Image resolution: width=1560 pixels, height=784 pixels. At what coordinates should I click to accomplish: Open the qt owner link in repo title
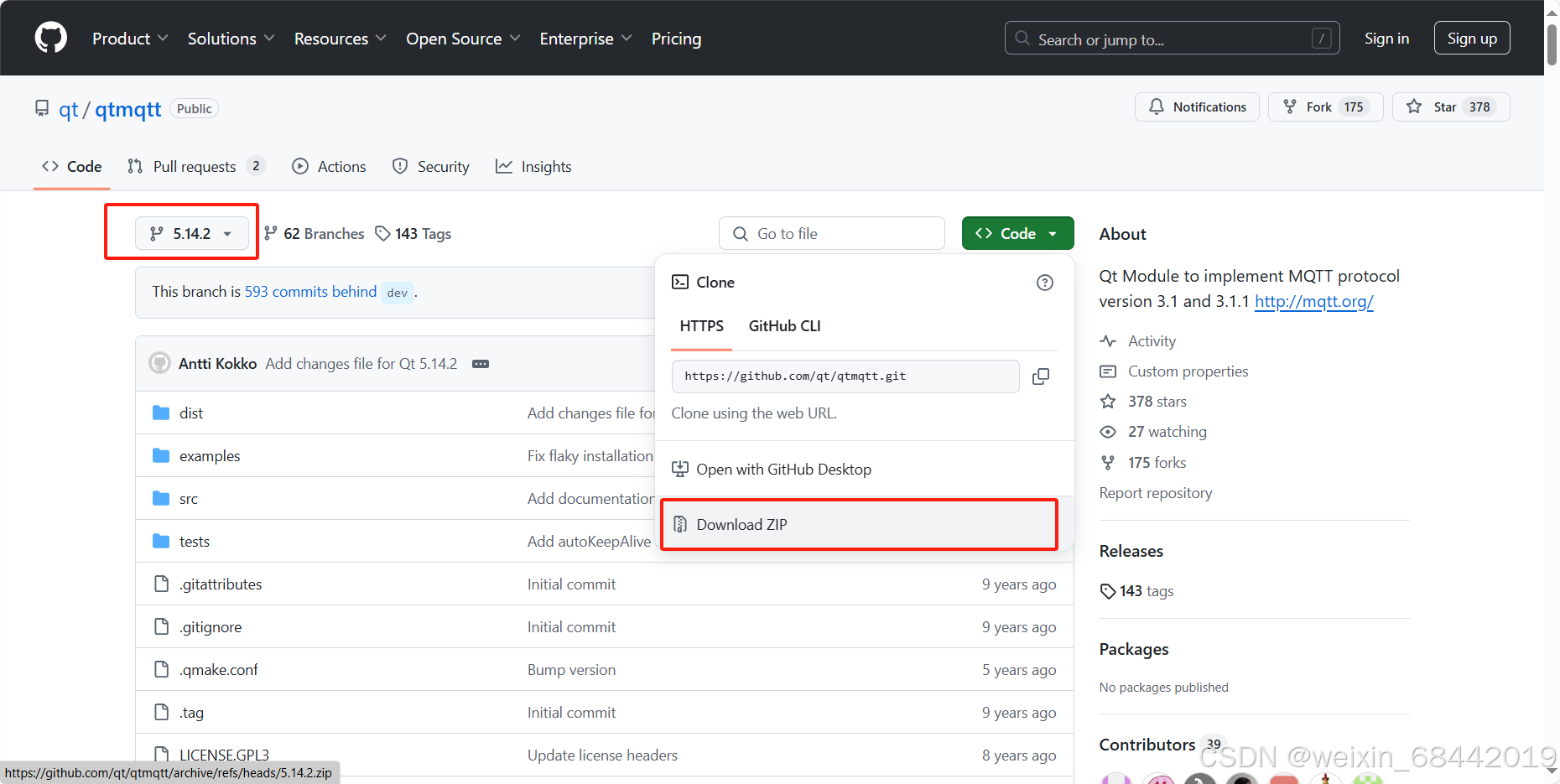[x=68, y=109]
